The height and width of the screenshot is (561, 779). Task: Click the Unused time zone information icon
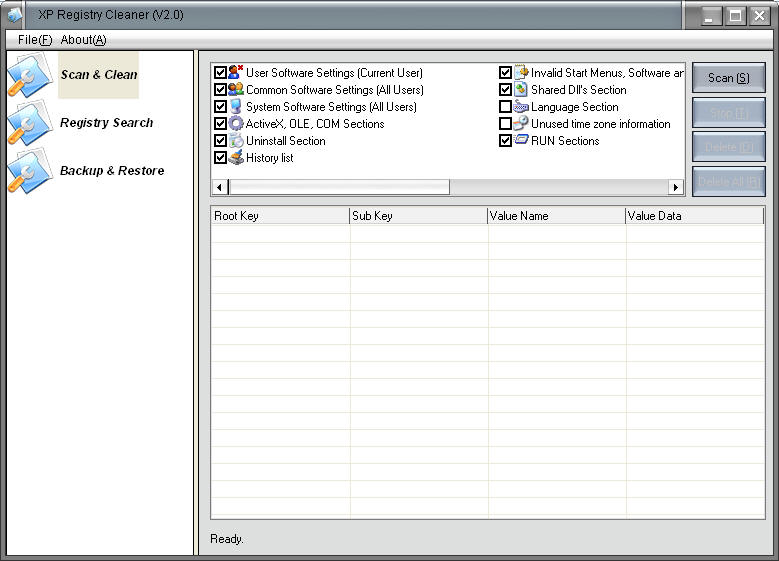(521, 124)
